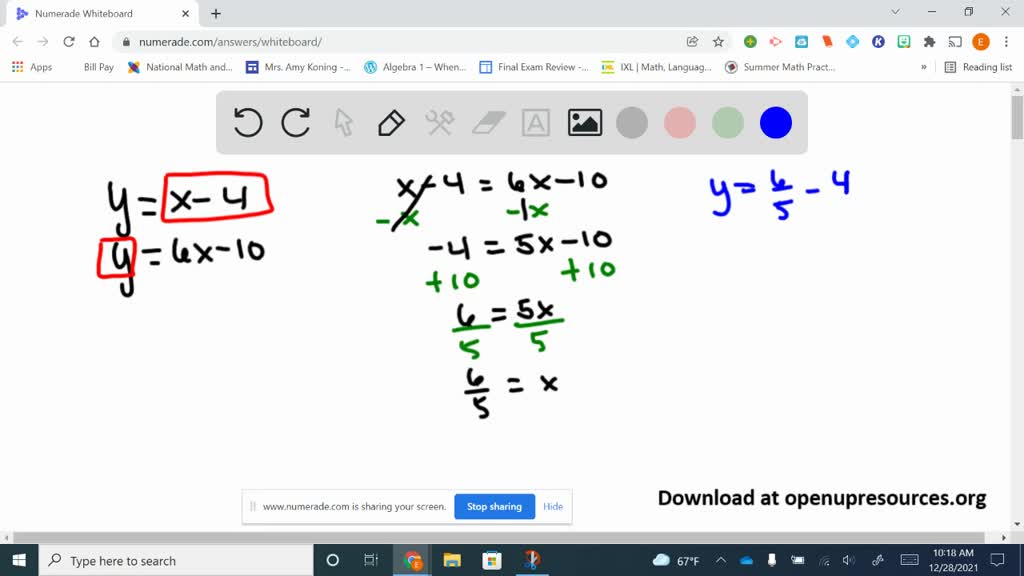Select the Text tool

pyautogui.click(x=536, y=122)
